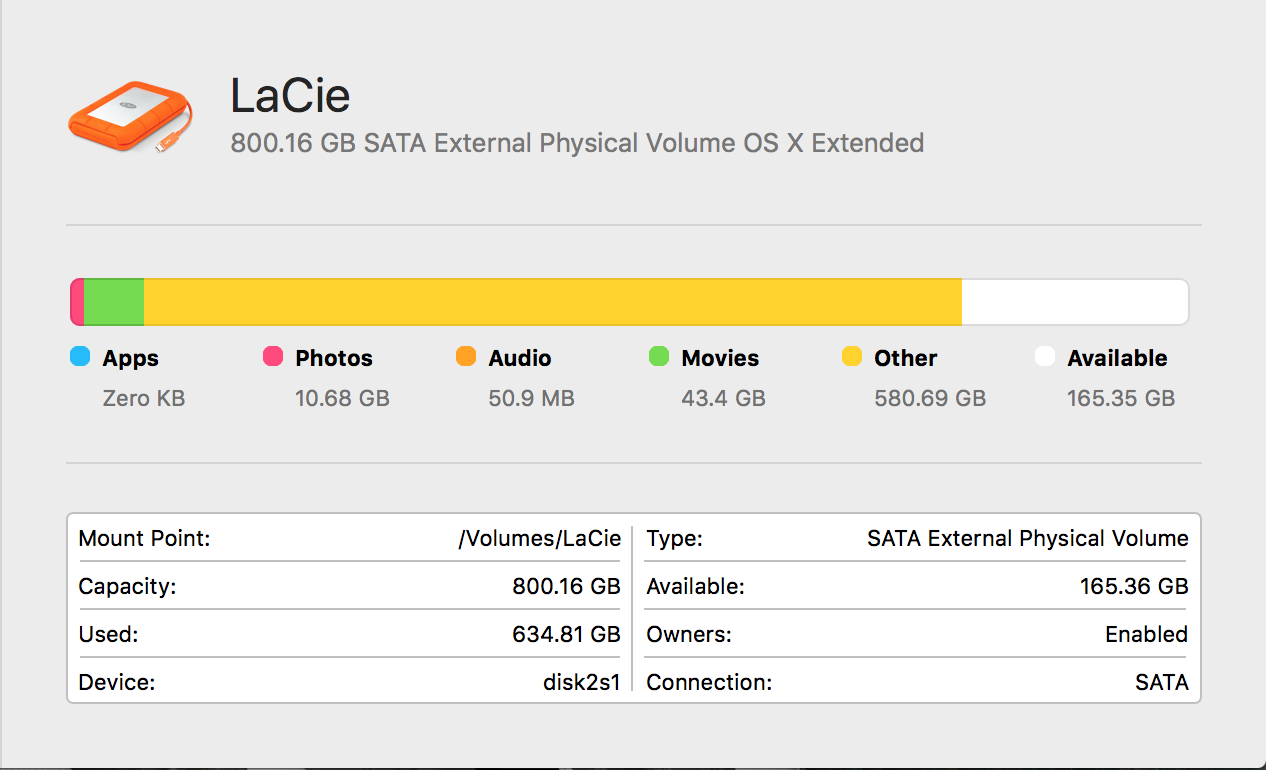Click the pink Photos legend dot

(x=273, y=357)
